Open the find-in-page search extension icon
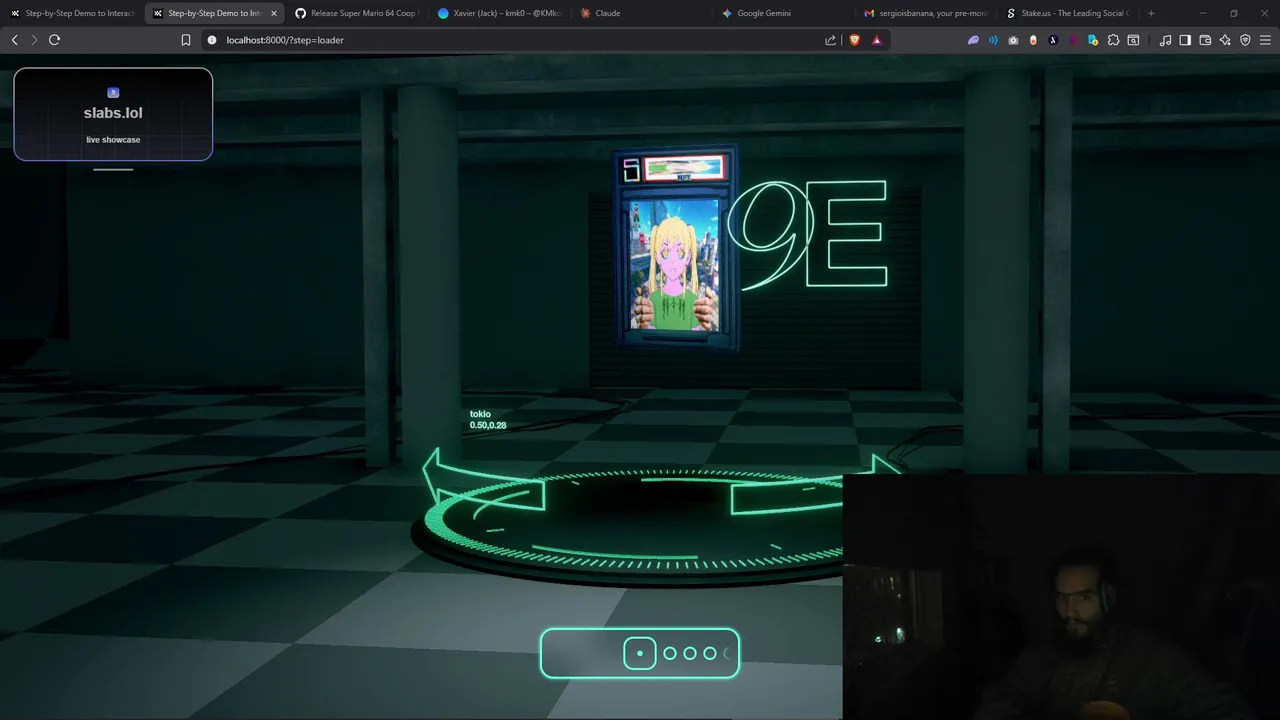Viewport: 1280px width, 720px height. click(x=1133, y=40)
